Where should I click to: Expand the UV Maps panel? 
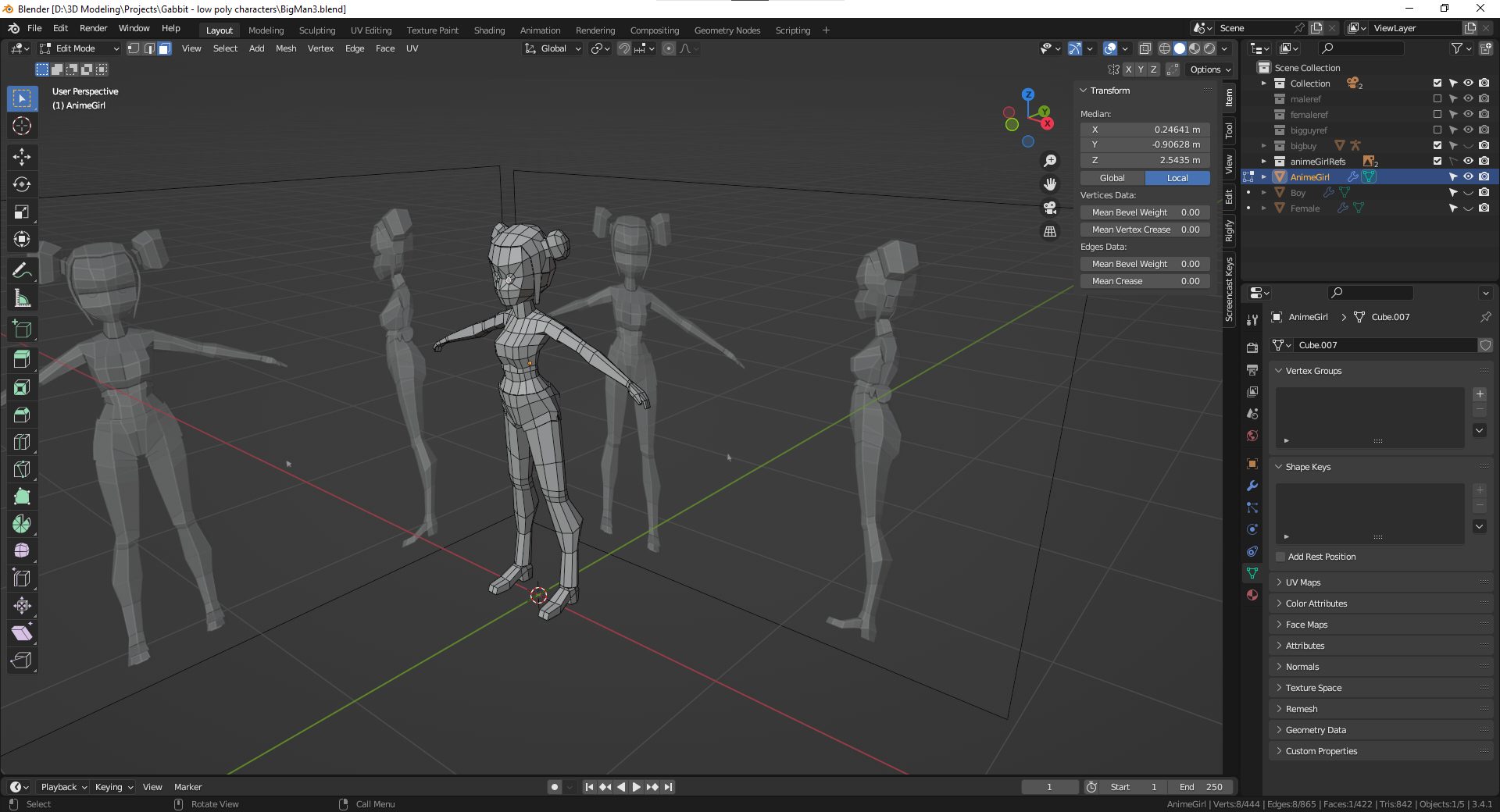click(x=1302, y=582)
